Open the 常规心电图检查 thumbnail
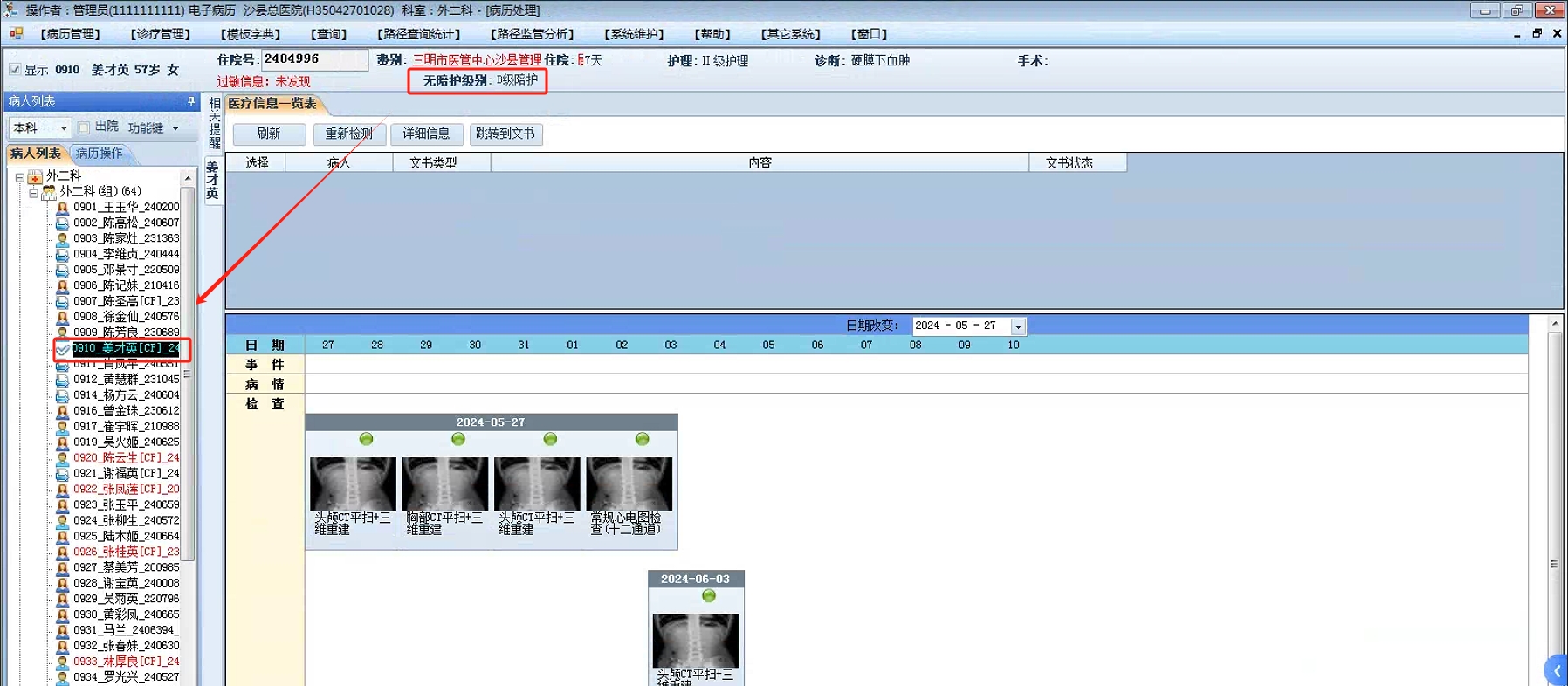 tap(629, 484)
